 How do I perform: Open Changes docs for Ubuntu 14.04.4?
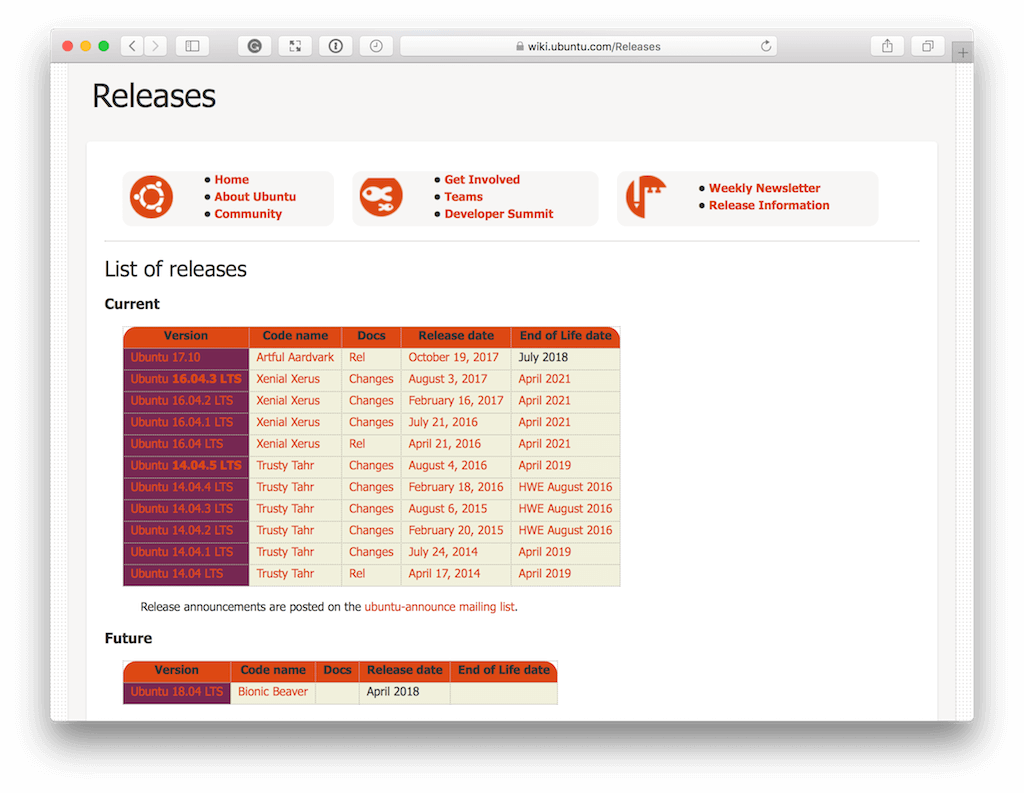point(371,487)
